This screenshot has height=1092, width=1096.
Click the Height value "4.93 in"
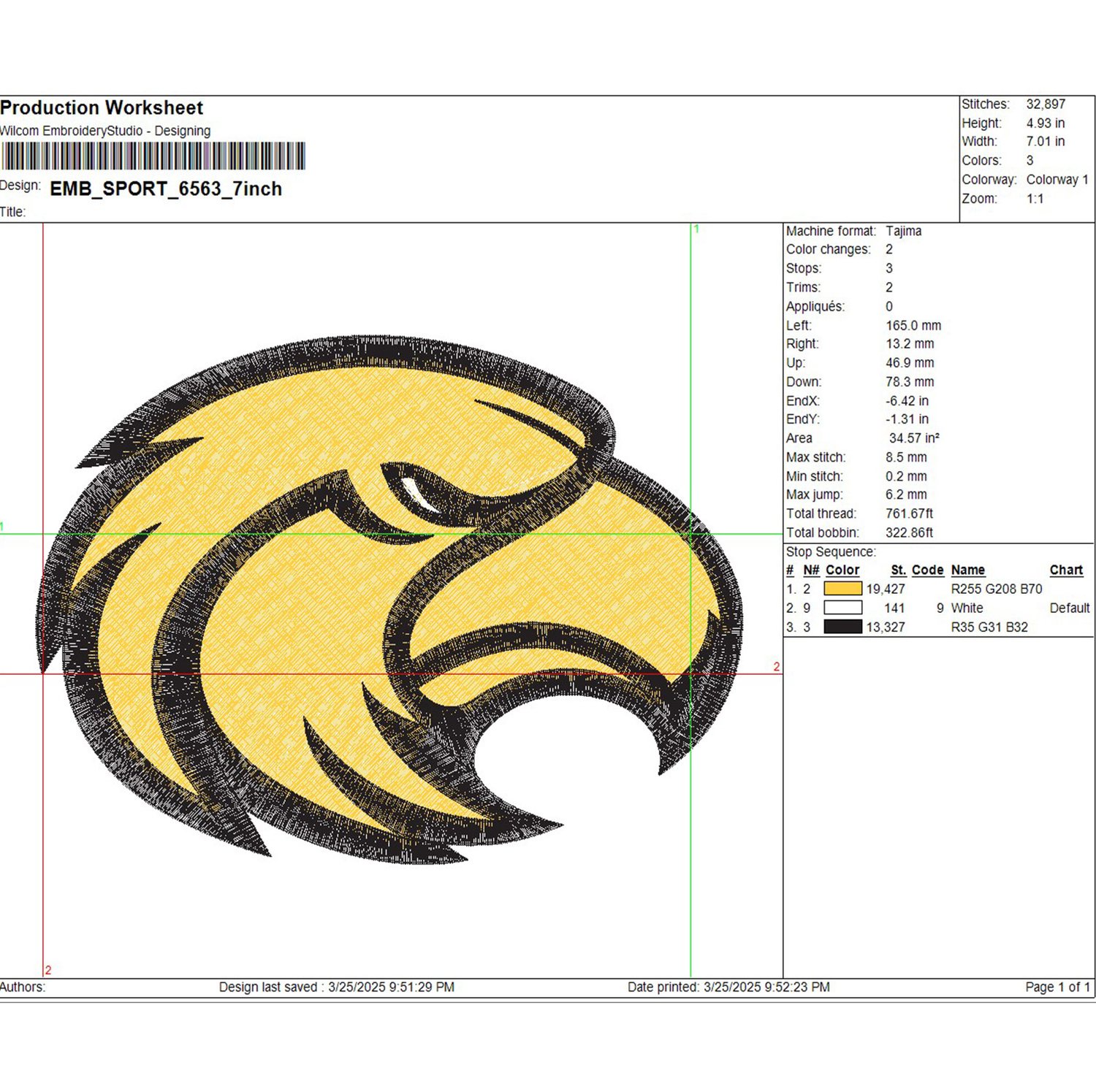(1046, 123)
